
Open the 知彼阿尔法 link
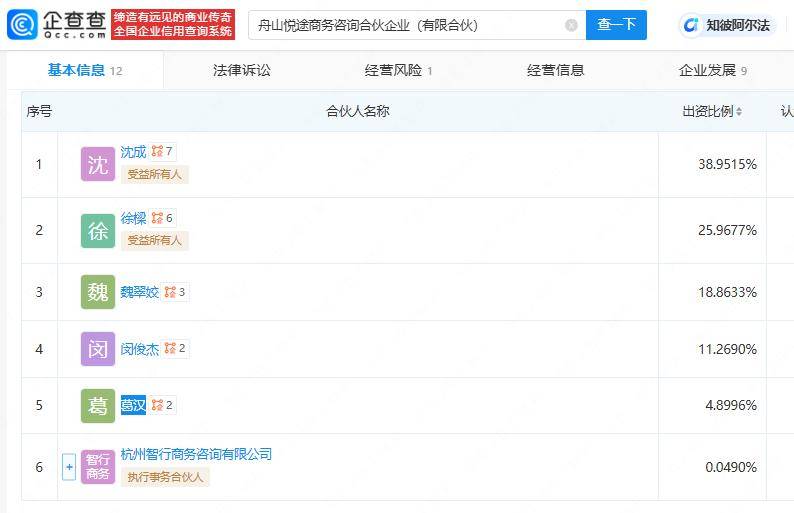[x=727, y=25]
